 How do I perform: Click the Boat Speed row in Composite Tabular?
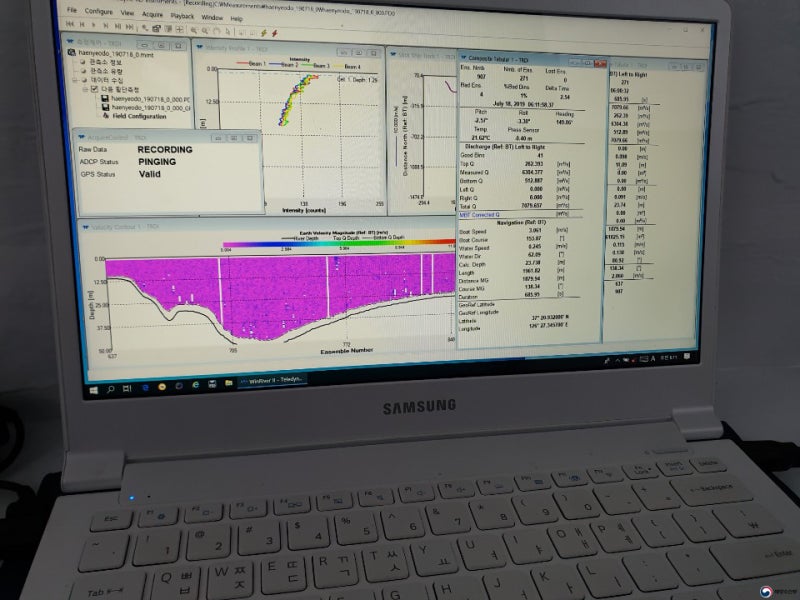[x=514, y=231]
